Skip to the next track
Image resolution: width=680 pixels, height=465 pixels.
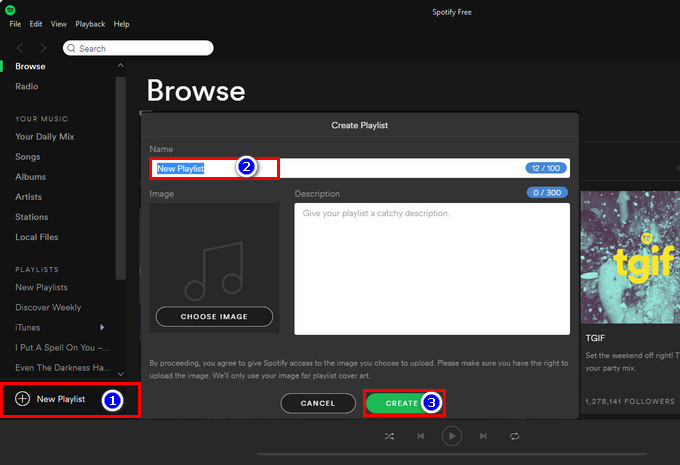click(483, 436)
